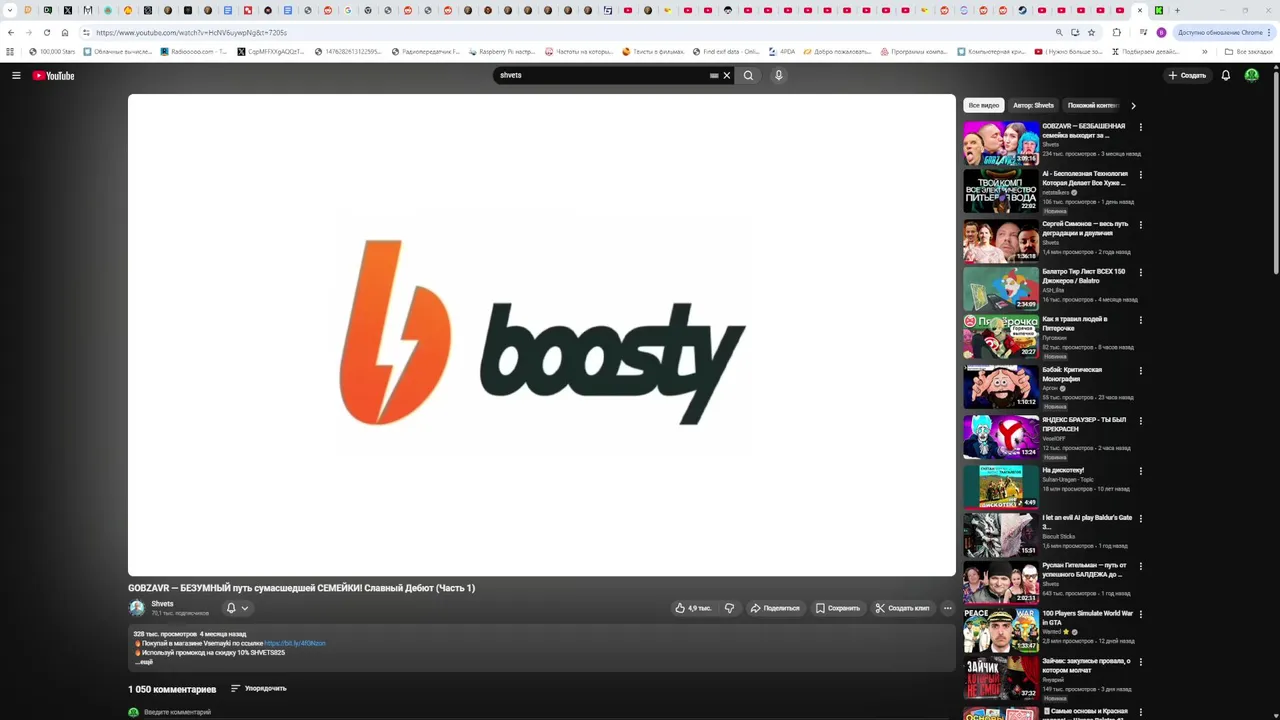Like the video with thumbs up

(692, 608)
